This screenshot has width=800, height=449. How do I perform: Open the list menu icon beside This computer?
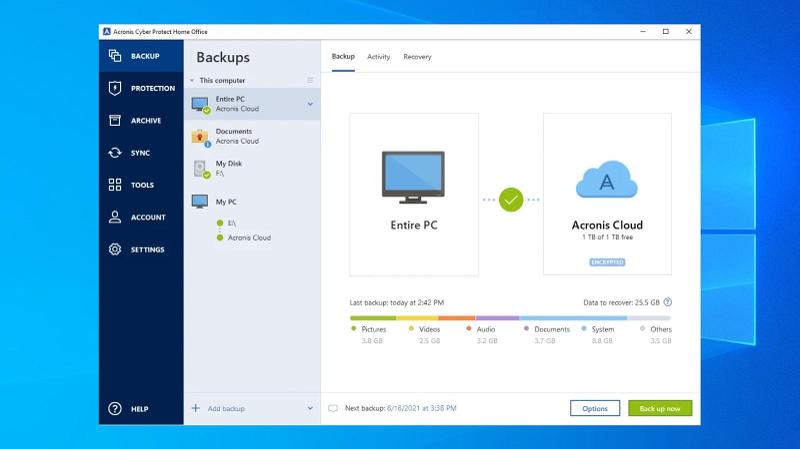[310, 80]
